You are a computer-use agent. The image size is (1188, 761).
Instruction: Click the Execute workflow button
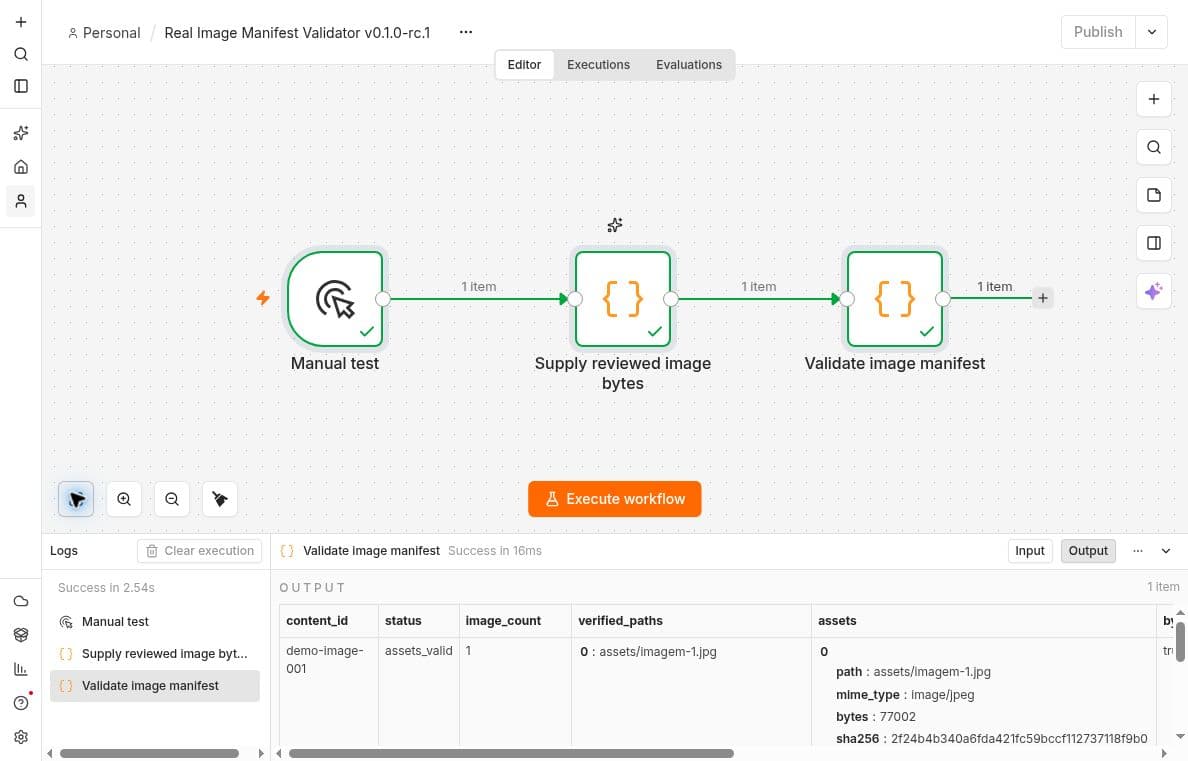click(614, 499)
